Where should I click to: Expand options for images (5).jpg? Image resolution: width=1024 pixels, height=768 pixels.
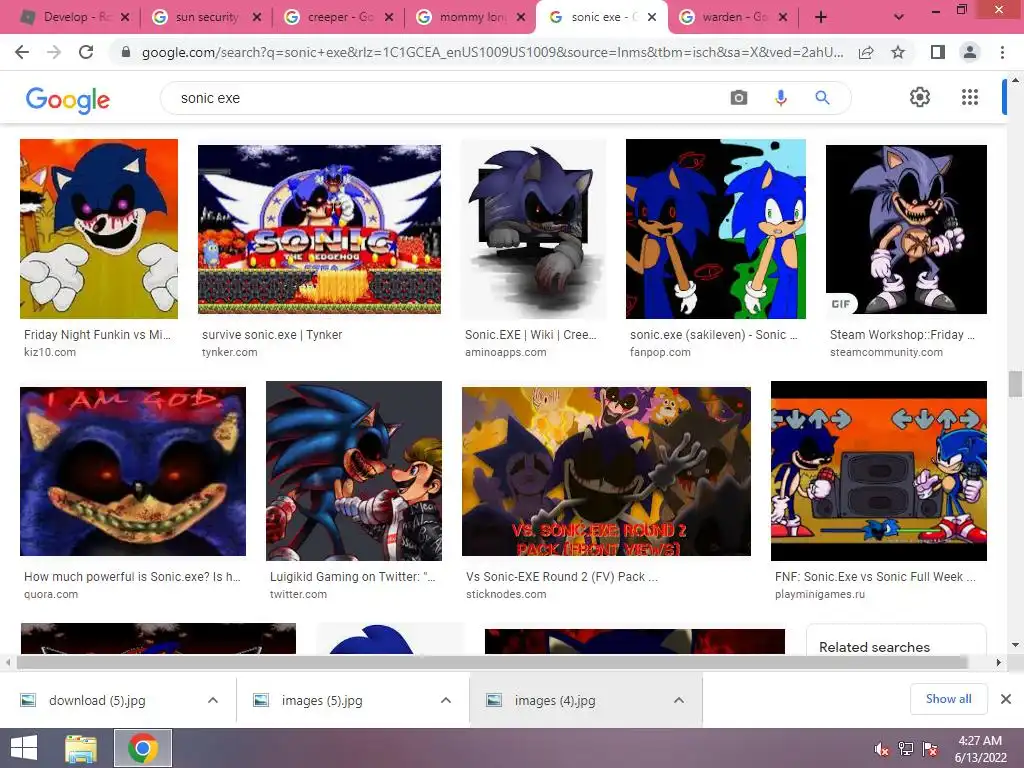(446, 700)
